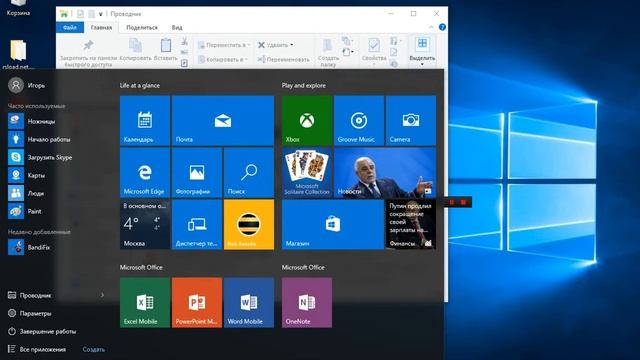Open the Копировать в dropdown

coord(222,60)
